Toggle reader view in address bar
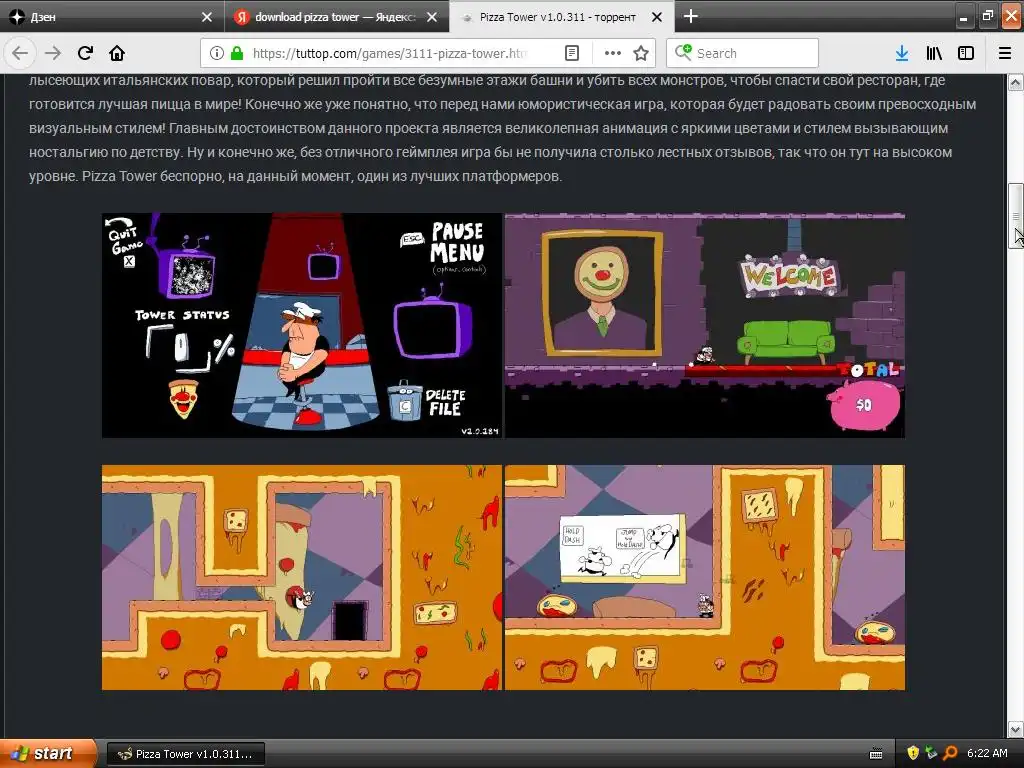 571,53
